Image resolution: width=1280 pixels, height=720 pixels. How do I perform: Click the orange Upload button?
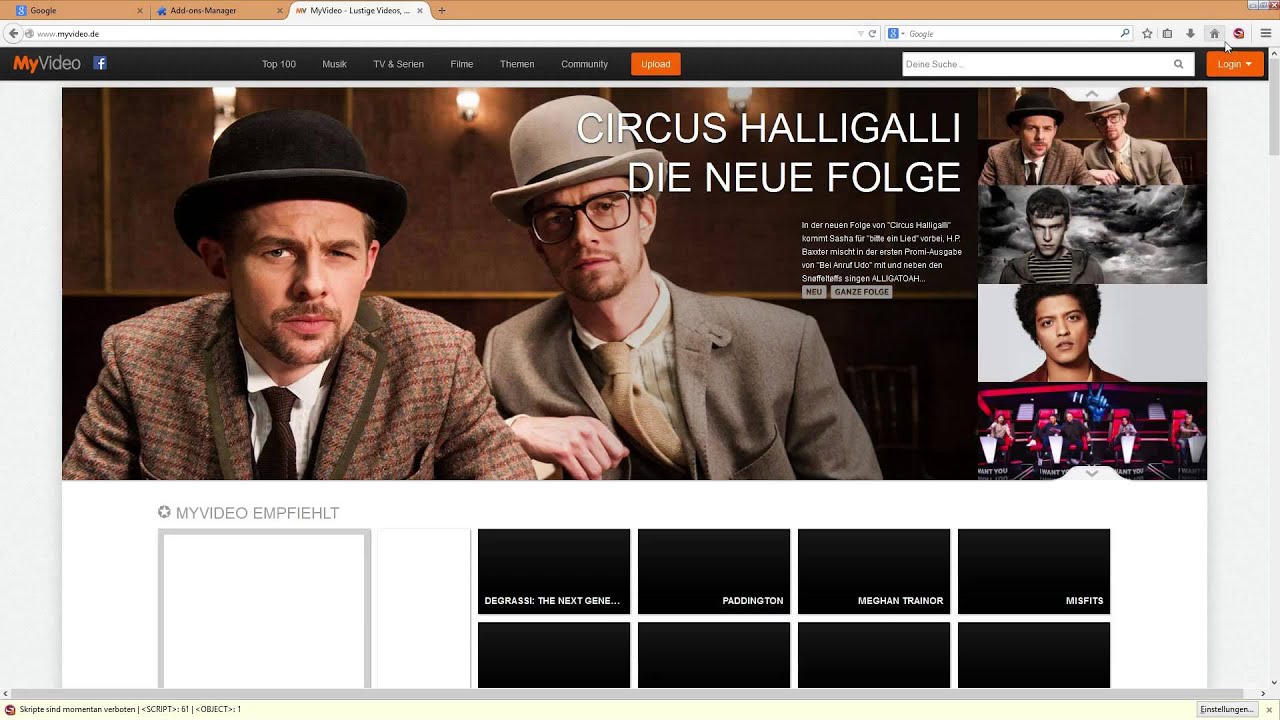[x=656, y=64]
